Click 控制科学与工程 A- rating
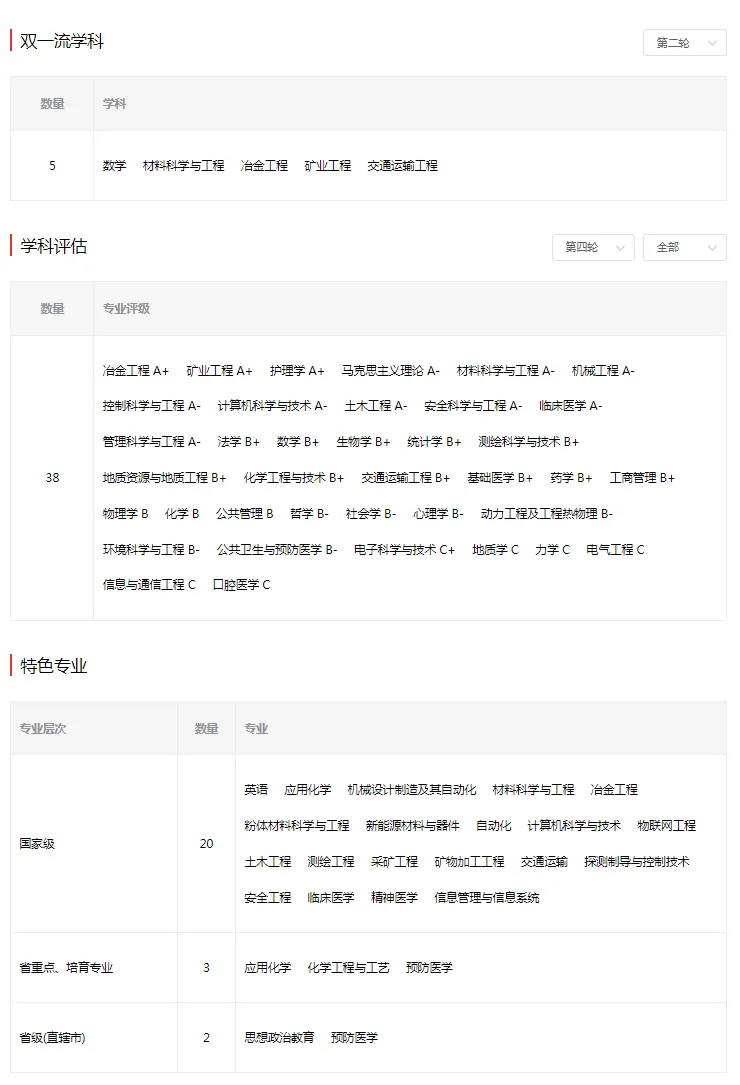The height and width of the screenshot is (1085, 740). [152, 405]
